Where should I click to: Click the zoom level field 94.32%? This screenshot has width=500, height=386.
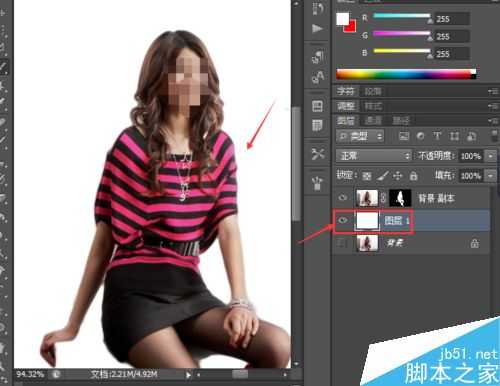point(30,374)
